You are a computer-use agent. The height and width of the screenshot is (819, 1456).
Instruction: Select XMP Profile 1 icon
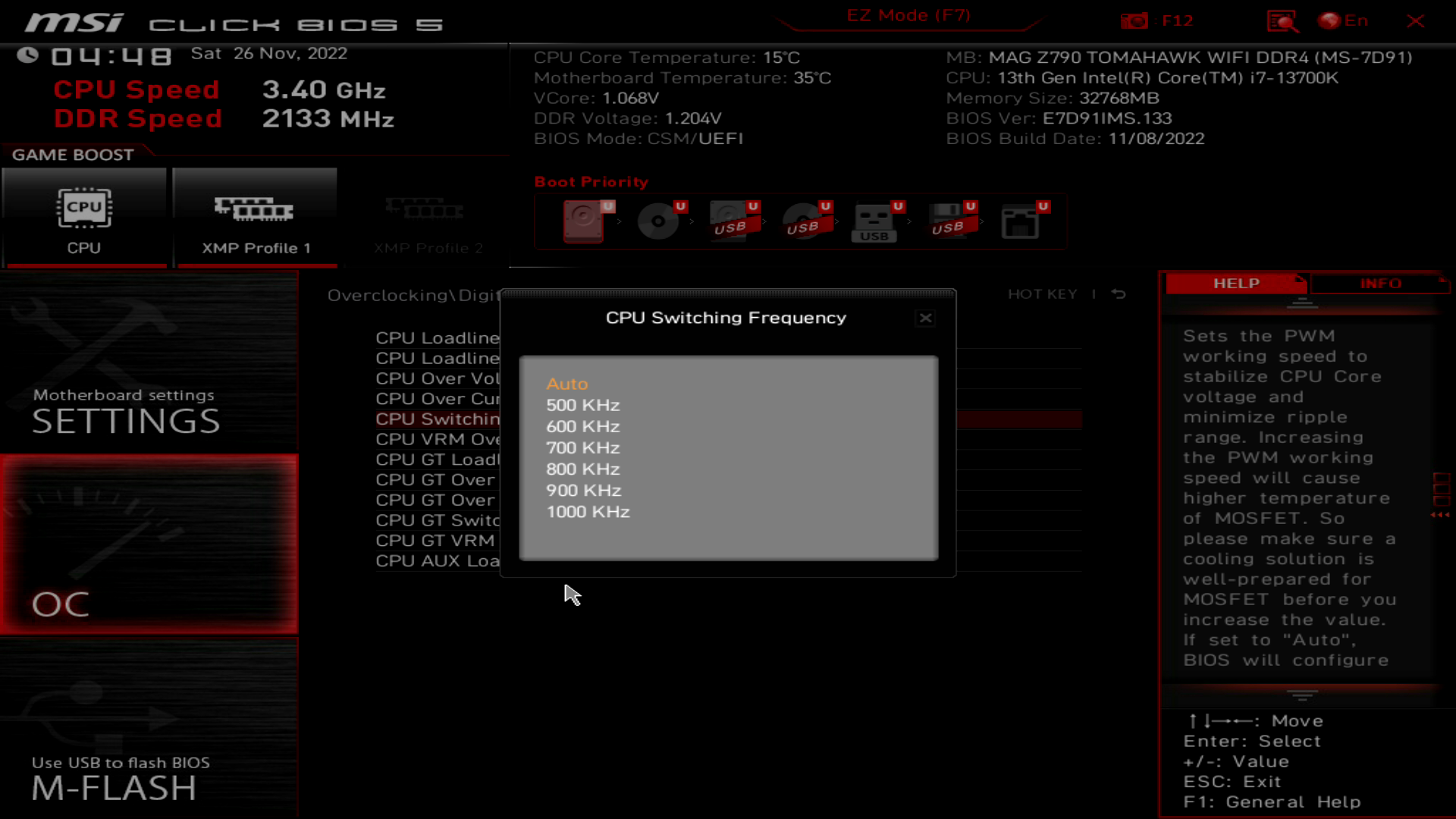[x=255, y=213]
